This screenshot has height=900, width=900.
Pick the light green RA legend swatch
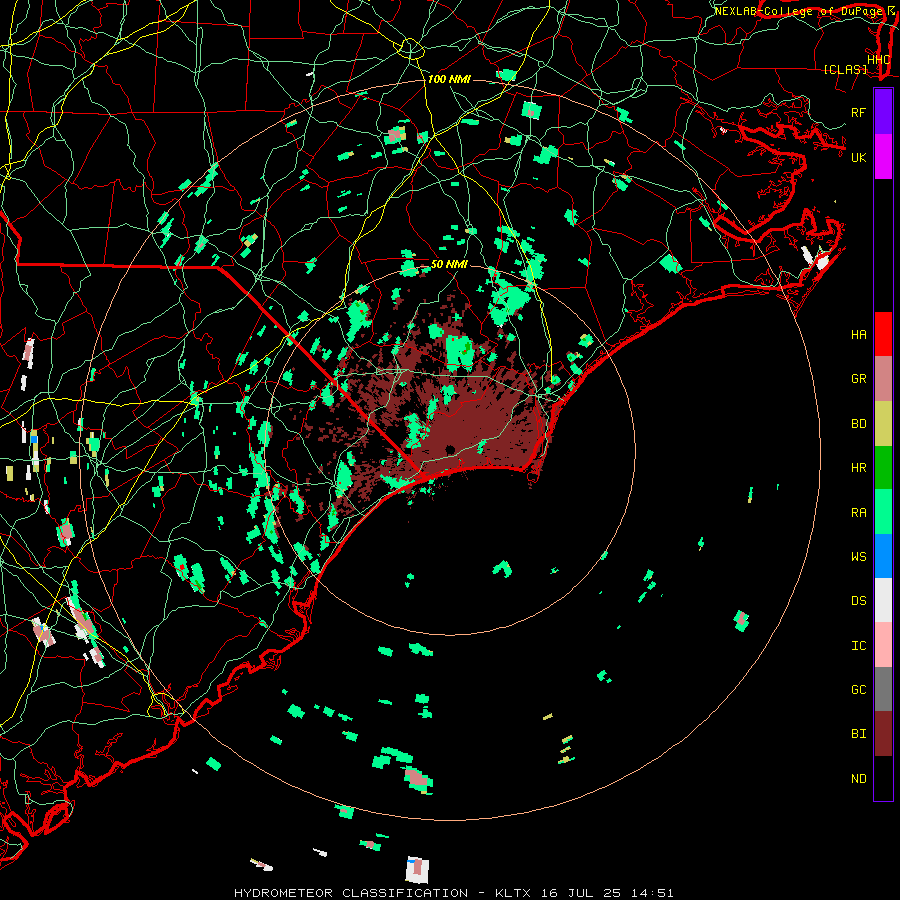click(x=883, y=512)
